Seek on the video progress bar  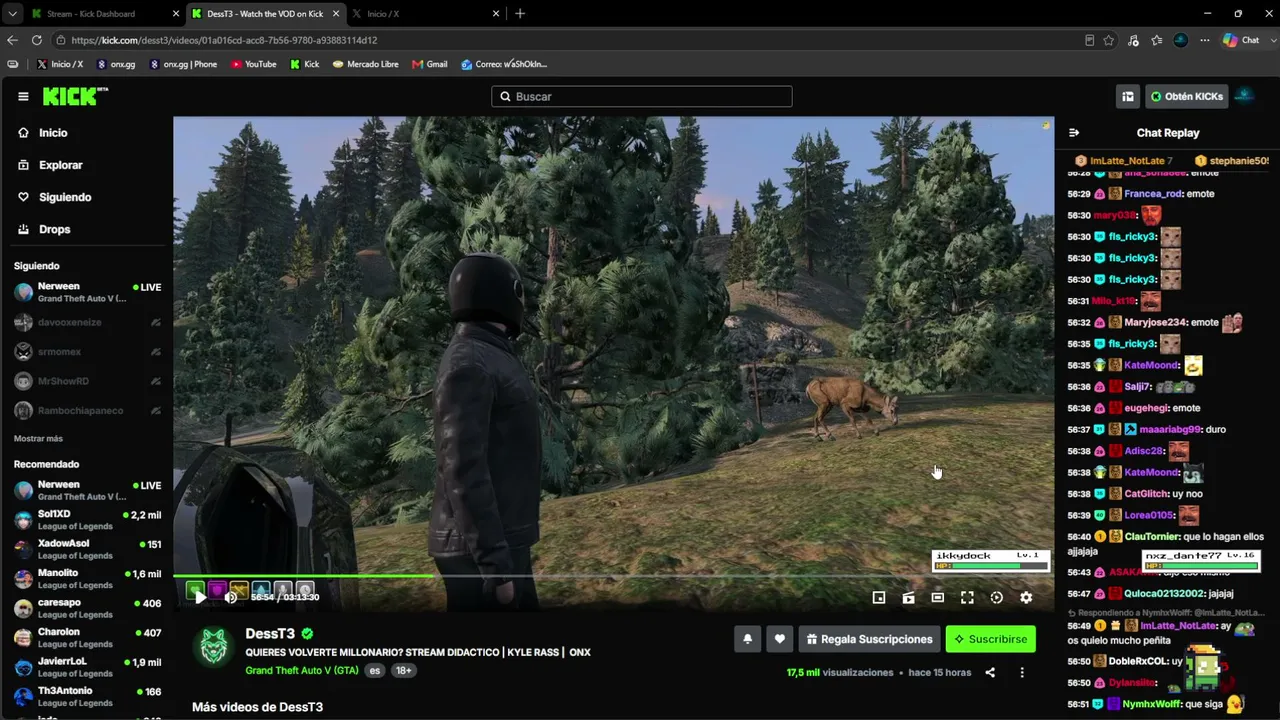click(613, 575)
